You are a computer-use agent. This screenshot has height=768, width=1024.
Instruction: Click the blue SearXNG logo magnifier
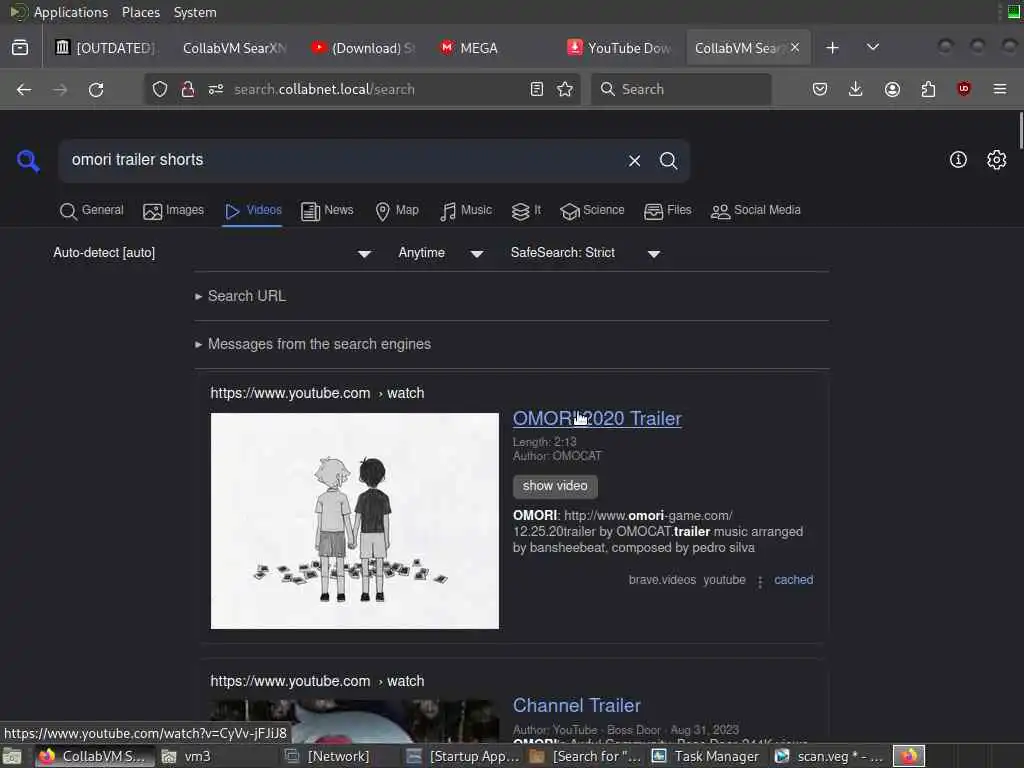tap(28, 161)
